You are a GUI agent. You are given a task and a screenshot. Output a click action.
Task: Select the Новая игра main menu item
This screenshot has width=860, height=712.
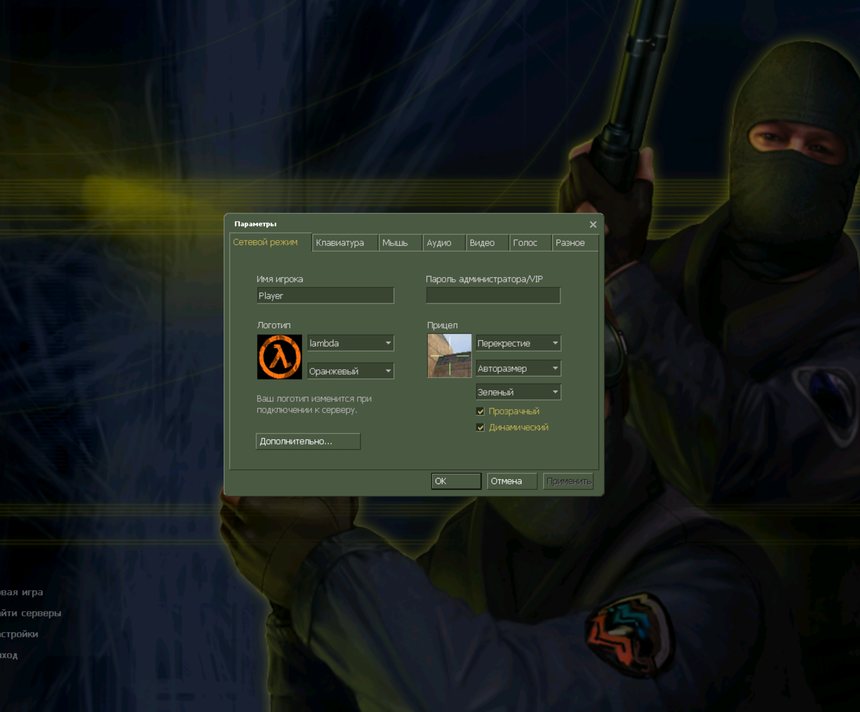pos(21,592)
